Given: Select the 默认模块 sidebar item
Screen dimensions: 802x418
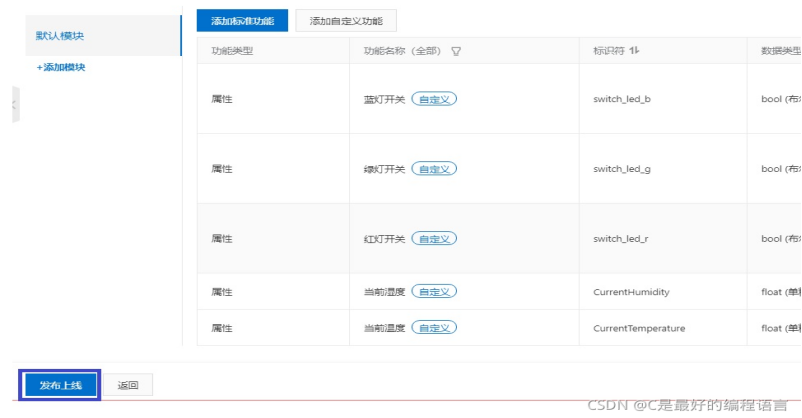Looking at the screenshot, I should pyautogui.click(x=103, y=36).
